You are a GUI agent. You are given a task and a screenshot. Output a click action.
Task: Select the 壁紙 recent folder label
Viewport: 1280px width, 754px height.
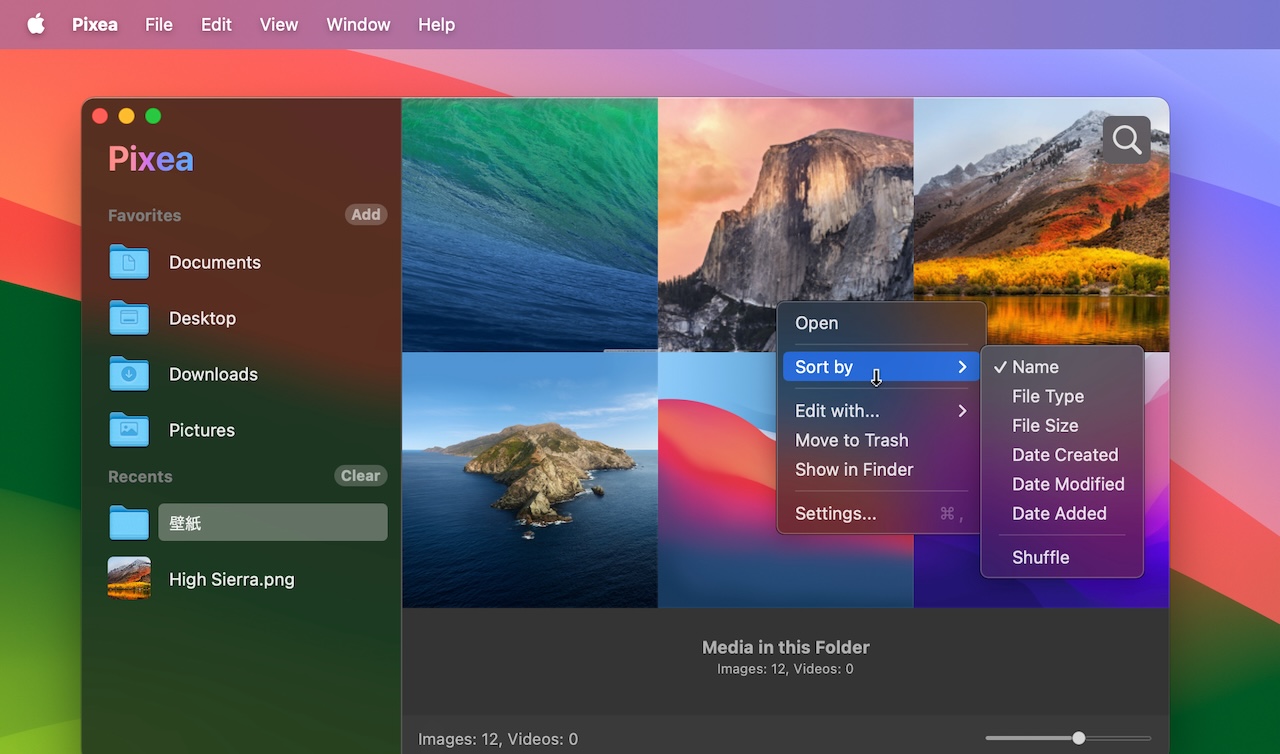pos(273,522)
